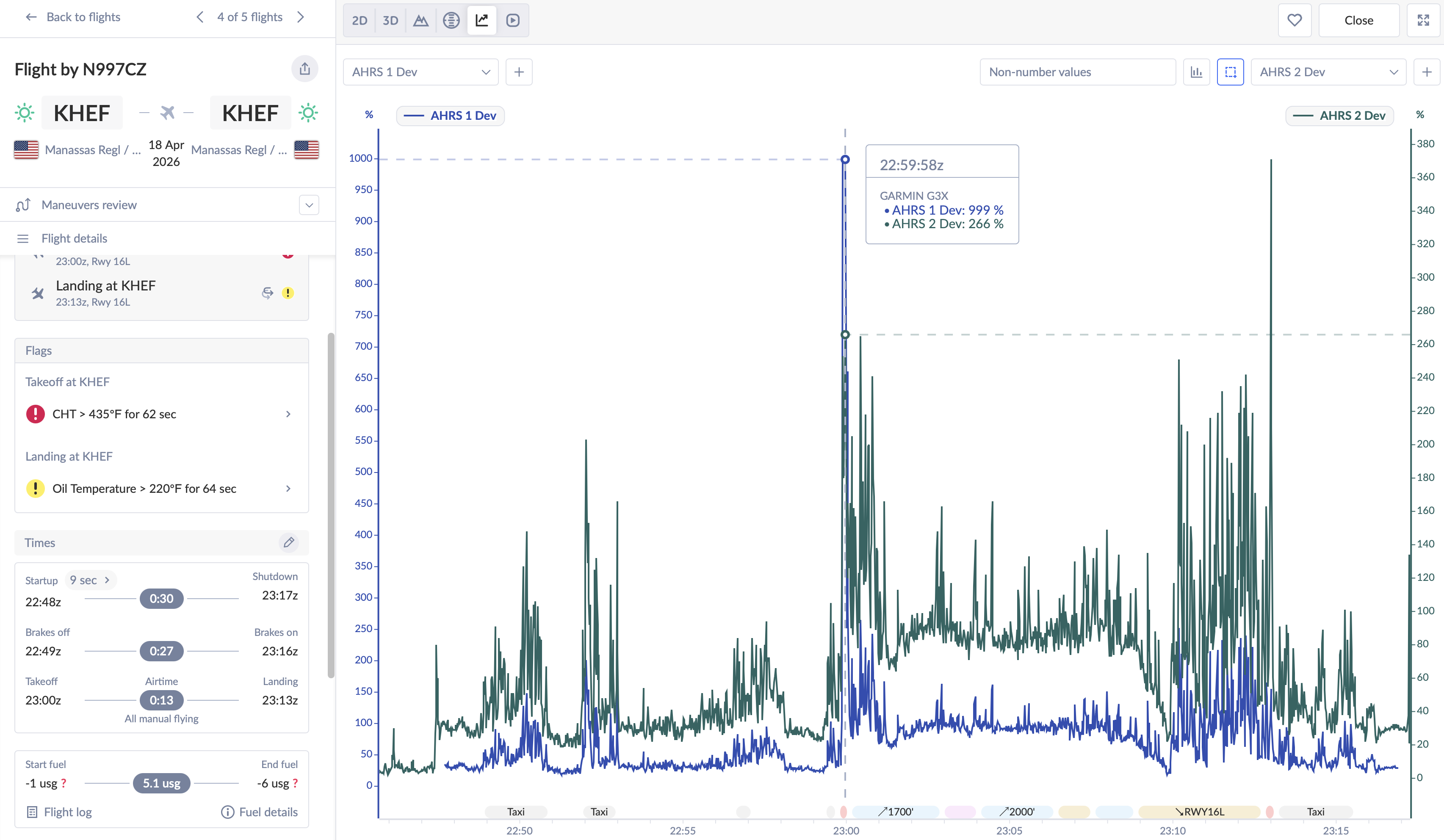
Task: Open the terrain profile view
Action: [x=420, y=21]
